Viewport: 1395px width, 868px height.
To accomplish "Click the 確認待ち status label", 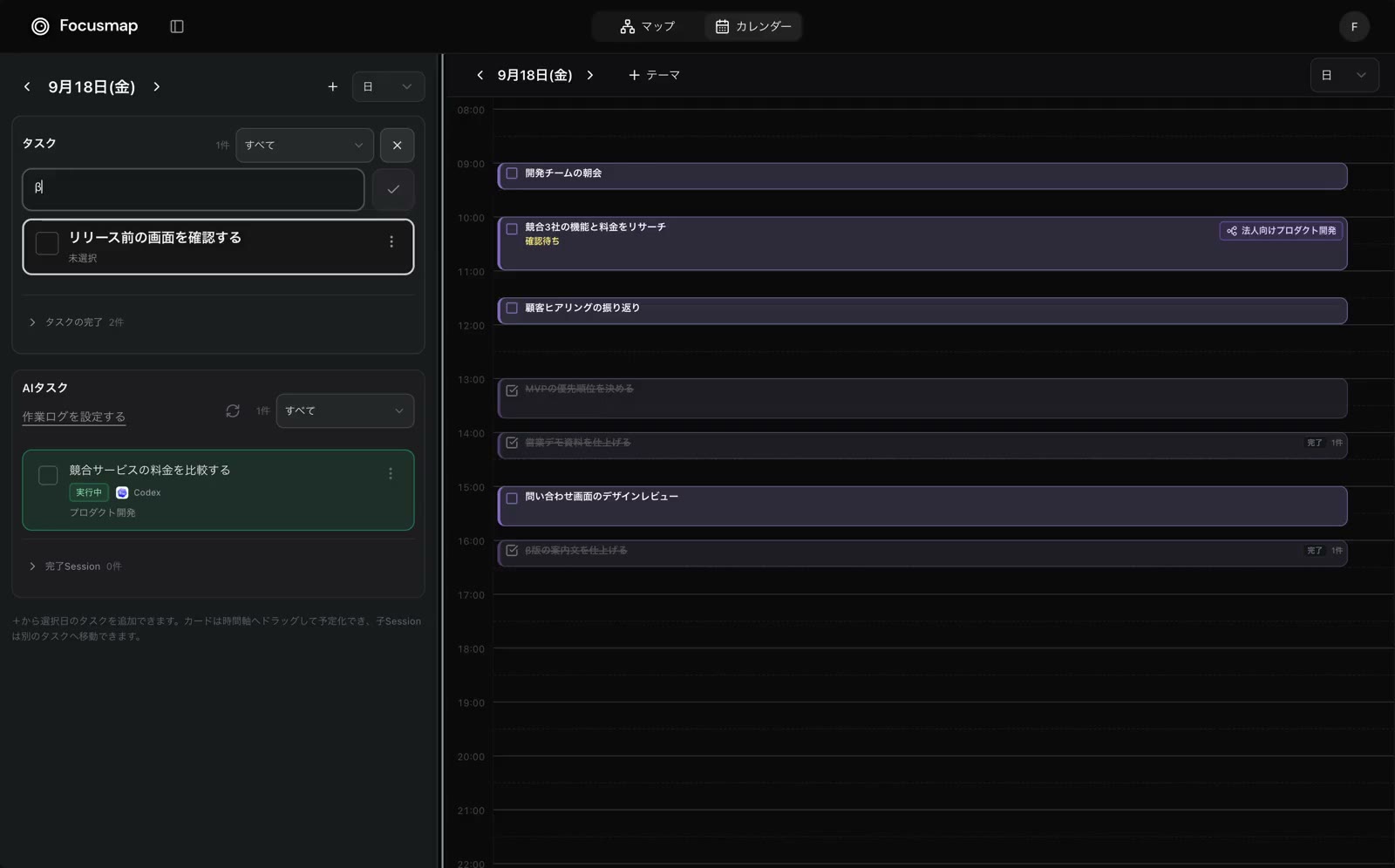I will tap(542, 241).
